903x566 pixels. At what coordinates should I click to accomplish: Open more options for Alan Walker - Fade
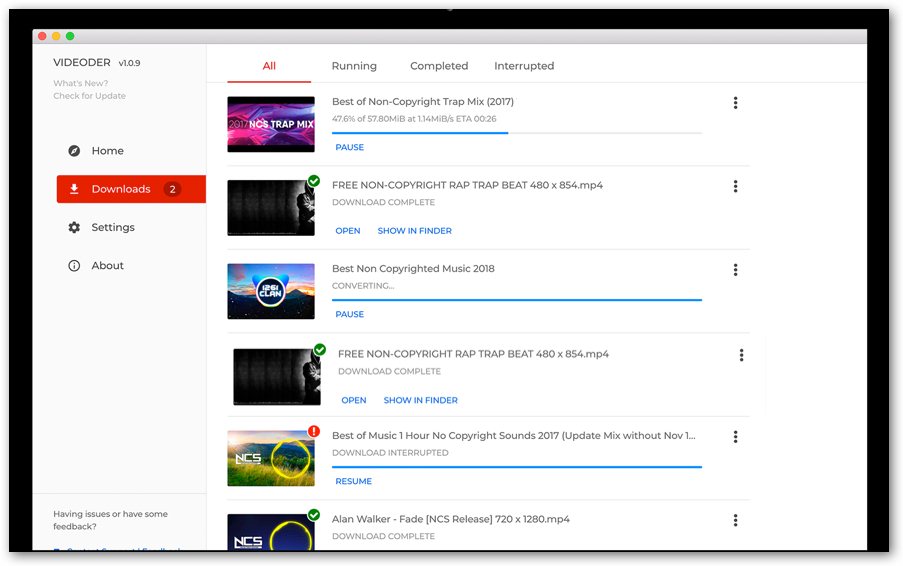coord(735,521)
